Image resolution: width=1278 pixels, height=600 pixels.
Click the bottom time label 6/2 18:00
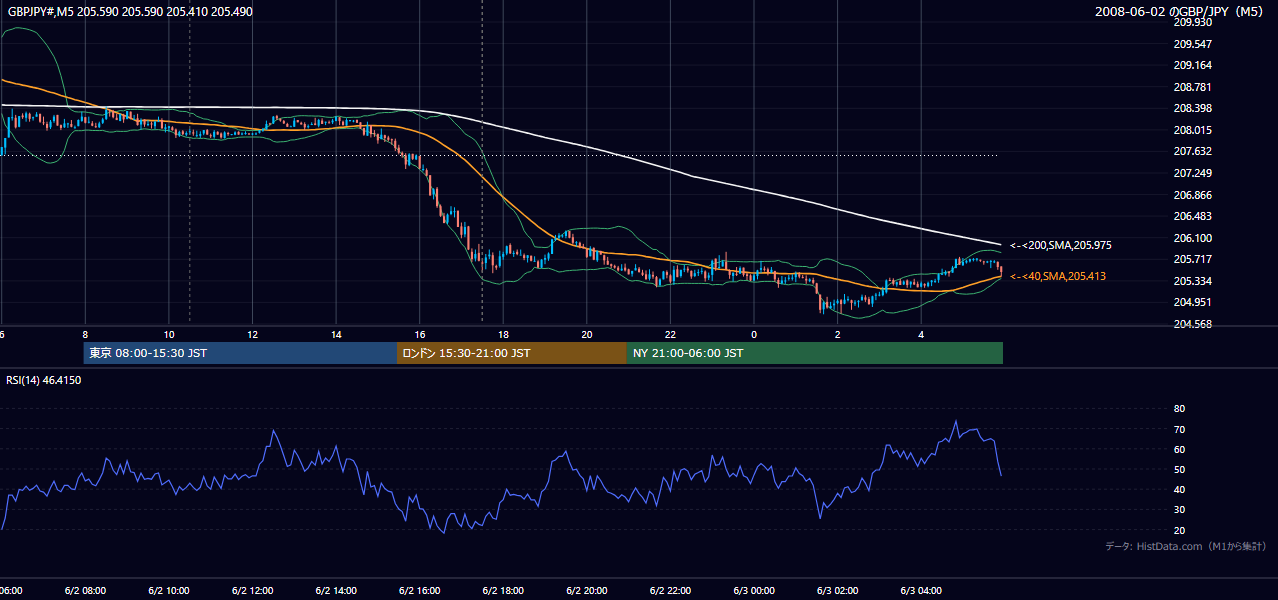pos(502,591)
